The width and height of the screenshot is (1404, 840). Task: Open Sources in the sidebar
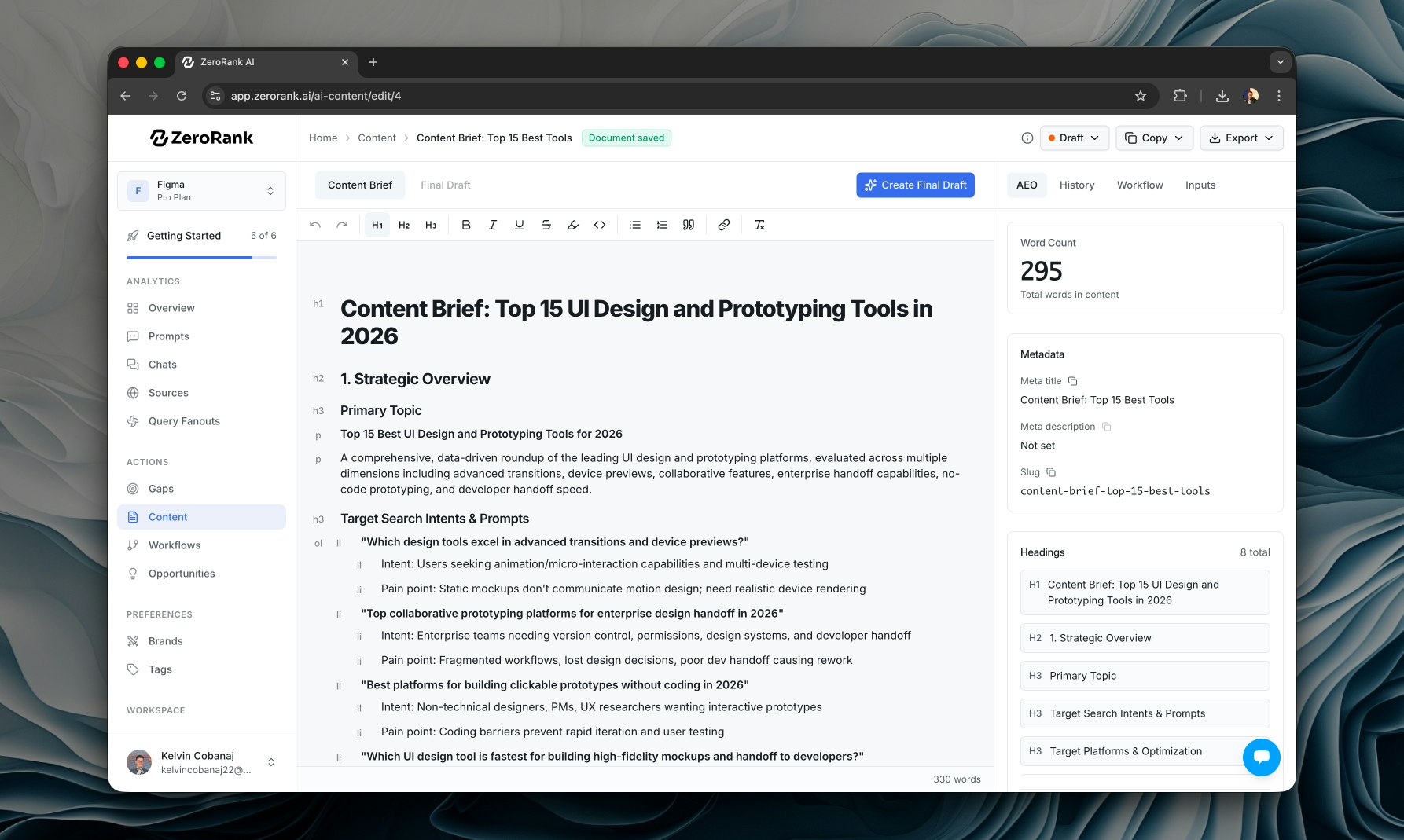point(201,393)
